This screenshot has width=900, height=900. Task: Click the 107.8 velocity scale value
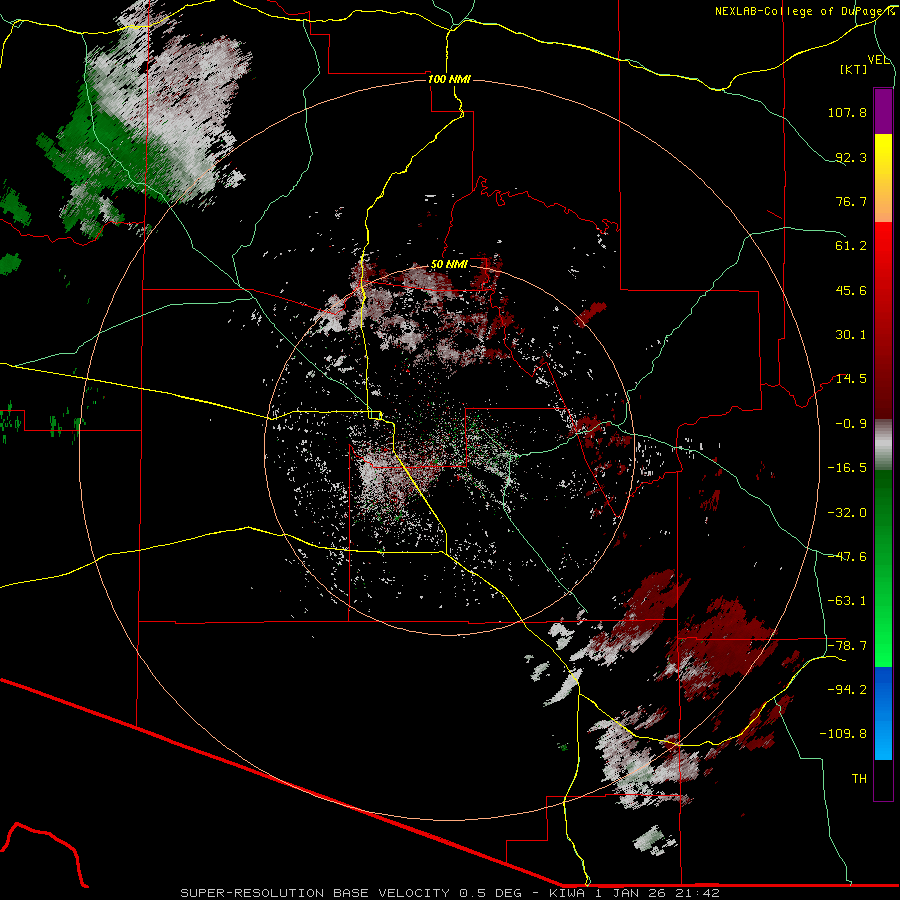[847, 112]
